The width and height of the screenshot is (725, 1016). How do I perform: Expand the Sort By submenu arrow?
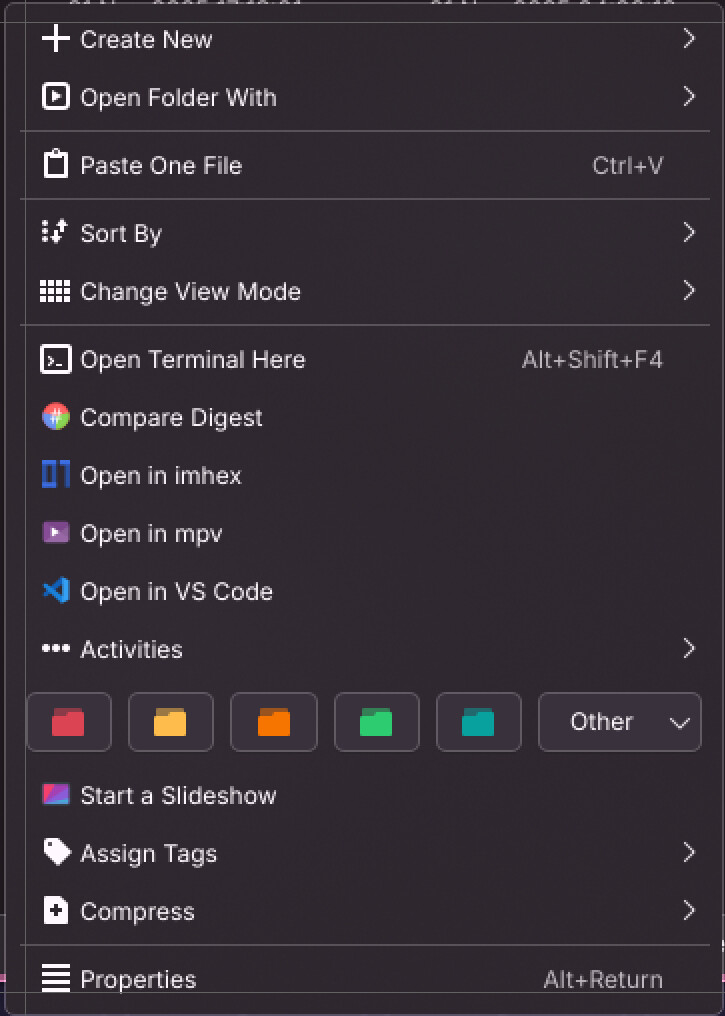pyautogui.click(x=688, y=233)
